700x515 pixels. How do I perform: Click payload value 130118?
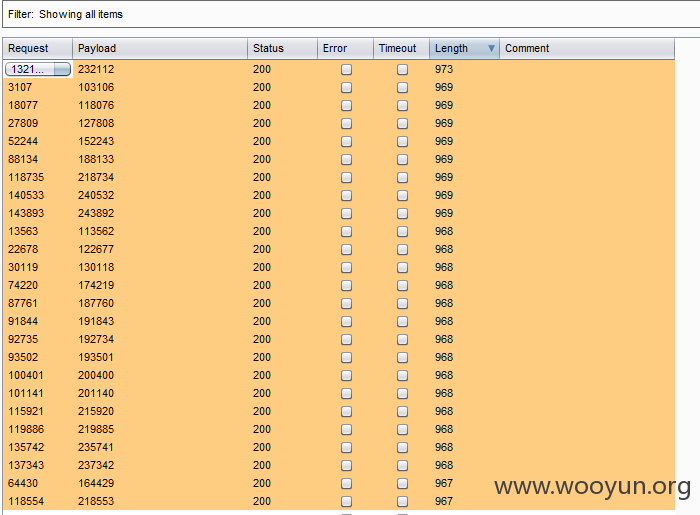pos(96,267)
